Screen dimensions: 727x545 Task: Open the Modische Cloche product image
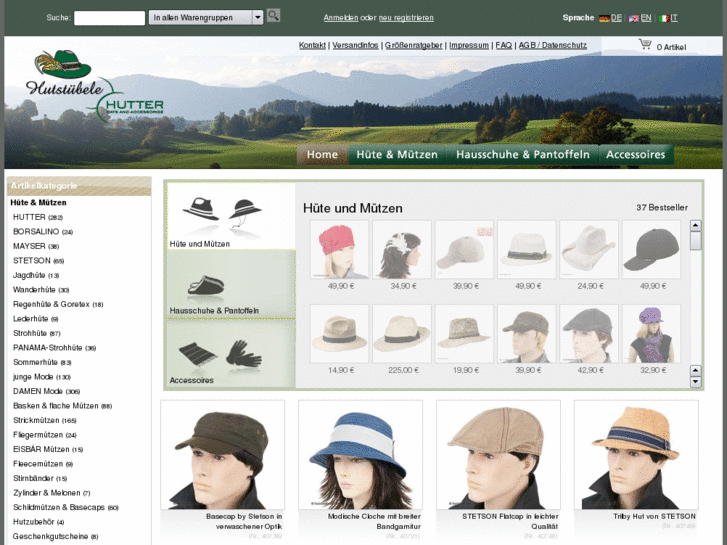(360, 455)
